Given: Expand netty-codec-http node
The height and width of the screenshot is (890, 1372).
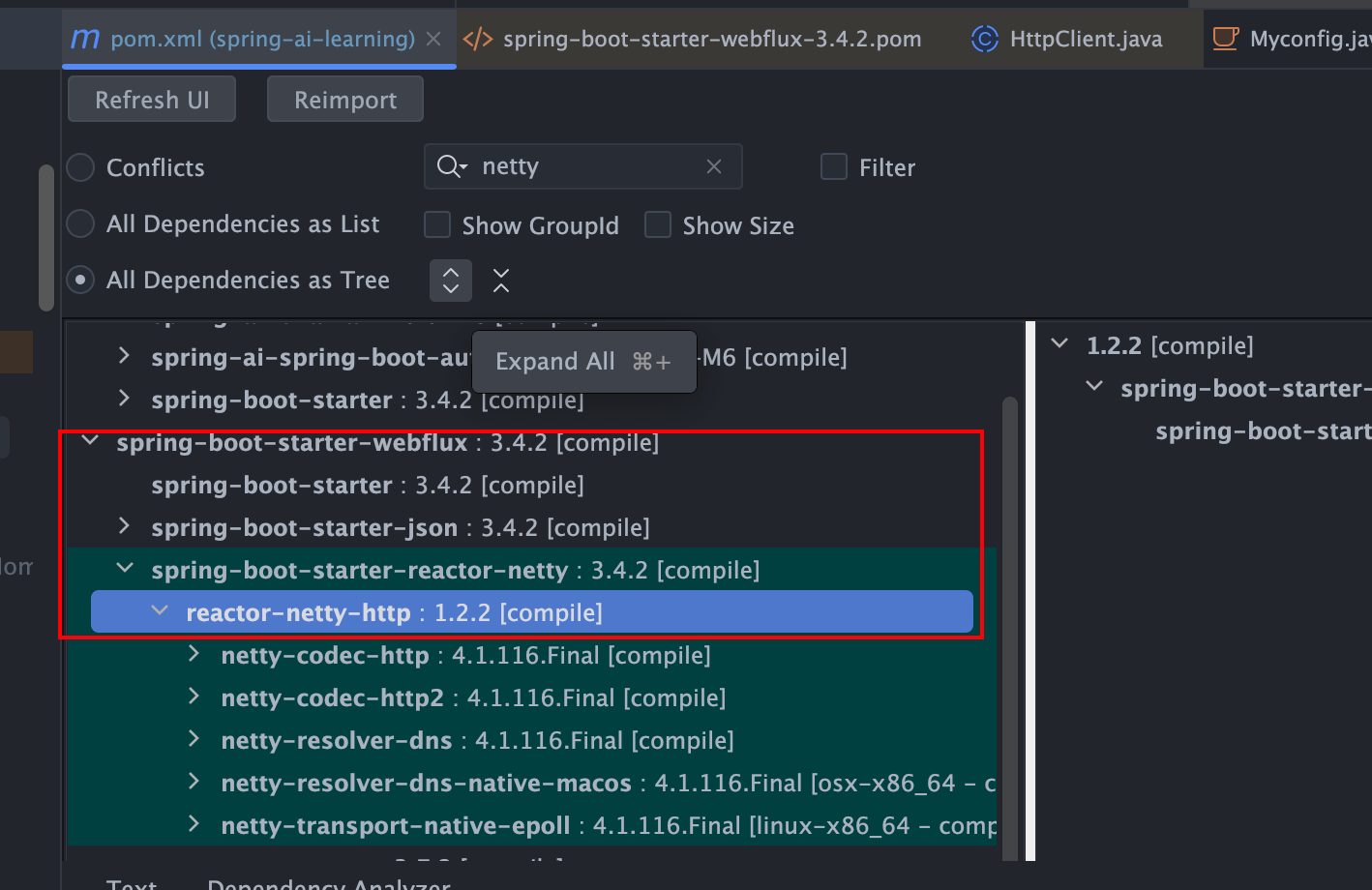Looking at the screenshot, I should click(x=194, y=654).
